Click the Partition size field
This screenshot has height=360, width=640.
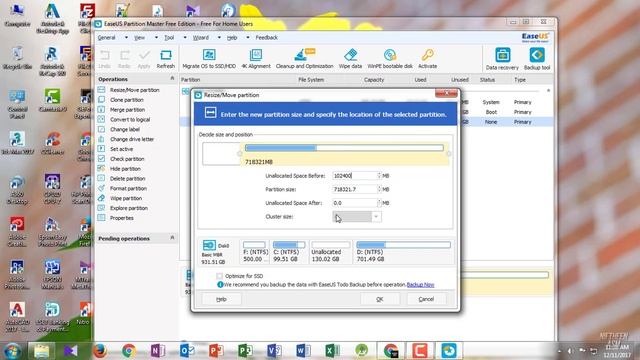[354, 189]
